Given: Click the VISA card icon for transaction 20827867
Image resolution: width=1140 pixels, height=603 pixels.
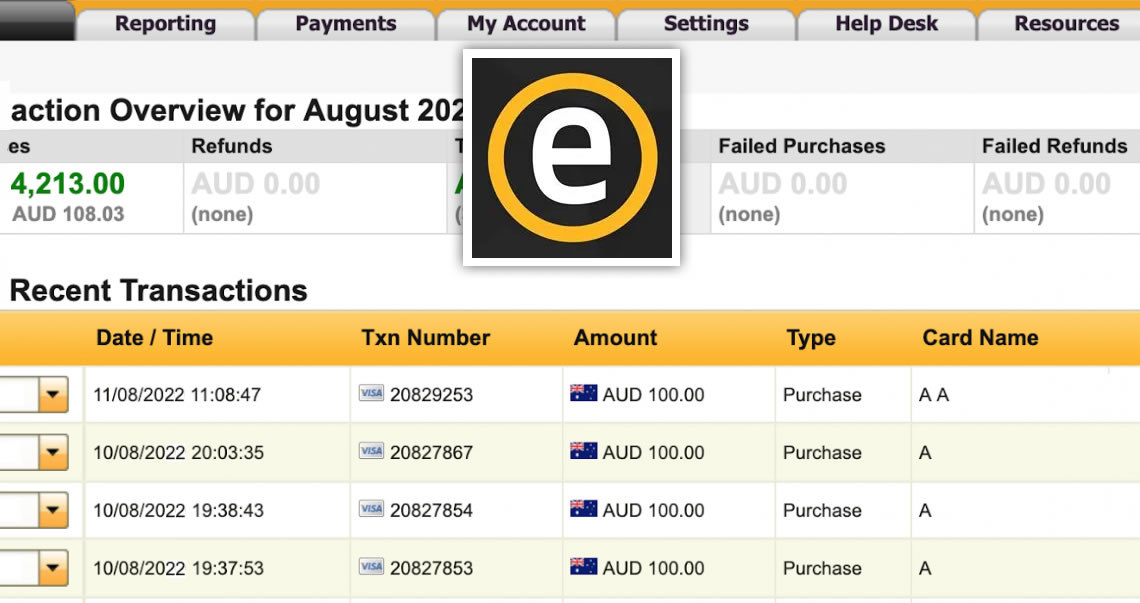Looking at the screenshot, I should [x=371, y=452].
